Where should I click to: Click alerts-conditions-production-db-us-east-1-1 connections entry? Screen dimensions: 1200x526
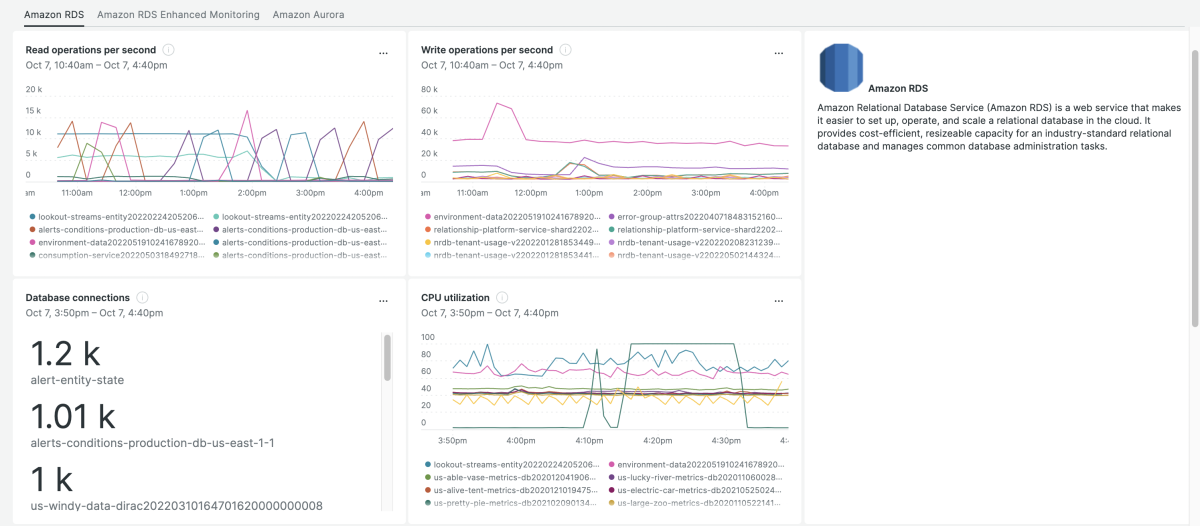[152, 443]
